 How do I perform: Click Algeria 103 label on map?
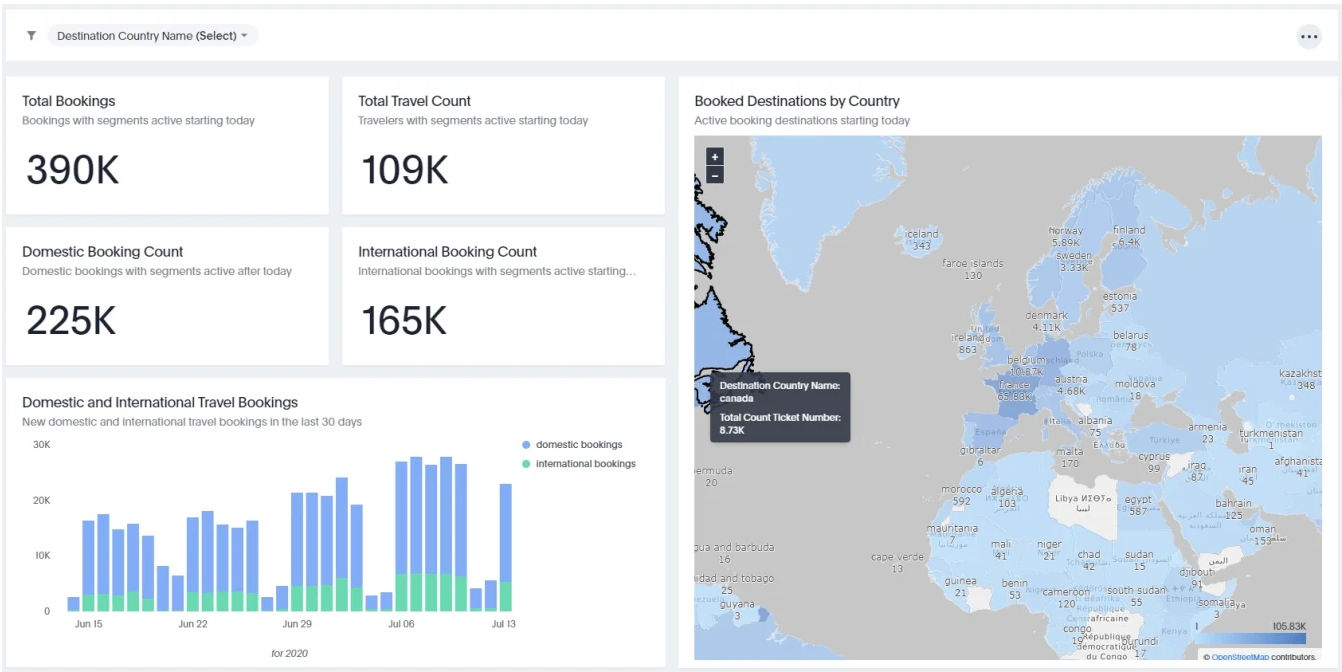point(1007,497)
